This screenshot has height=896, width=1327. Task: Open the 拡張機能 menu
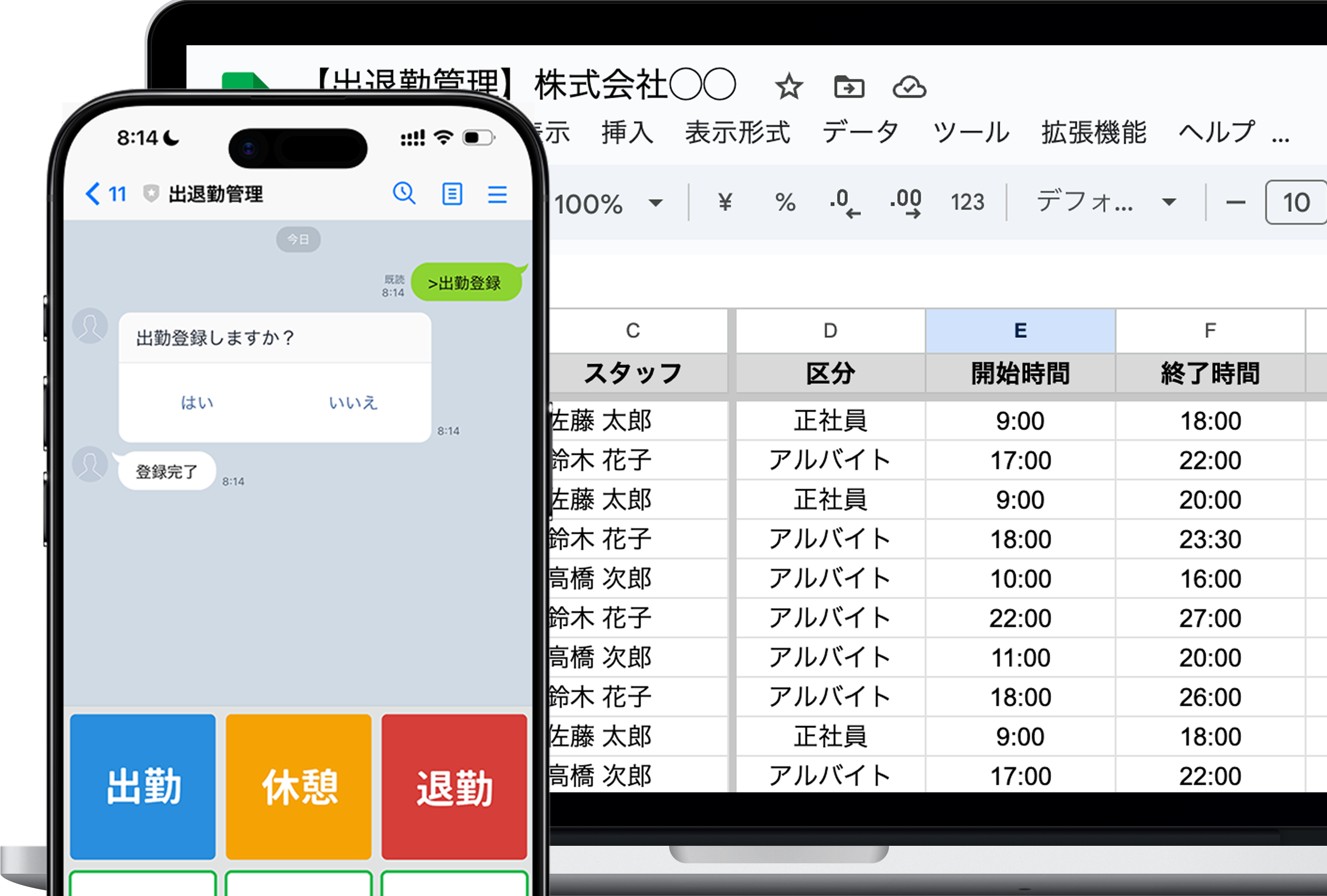coord(1094,132)
